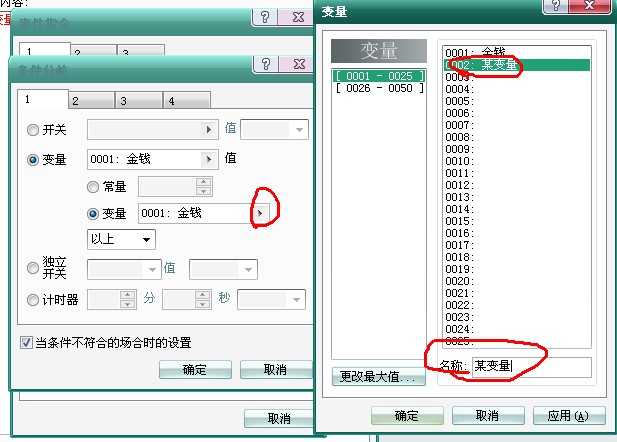Select variable 0022 in list
Viewport: 617px width, 442px height.
[517, 305]
